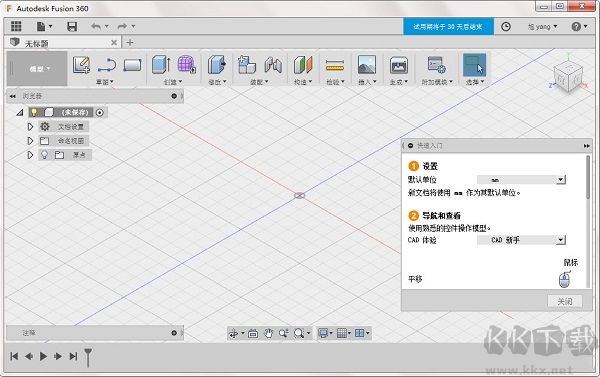Click the Zoom magnifier with plus icon
600x377 pixels.
(284, 333)
